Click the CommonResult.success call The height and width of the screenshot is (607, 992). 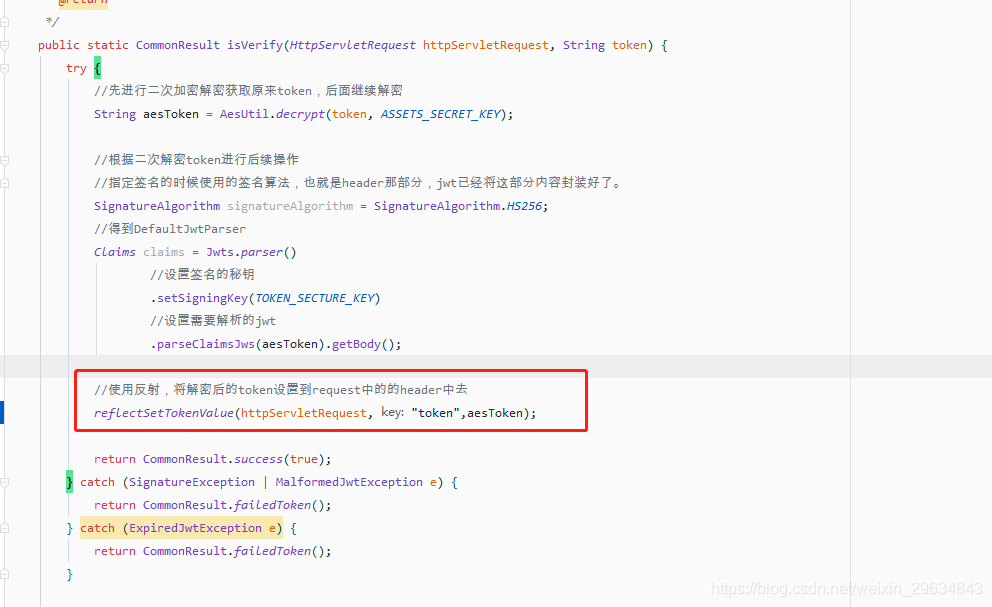point(213,459)
